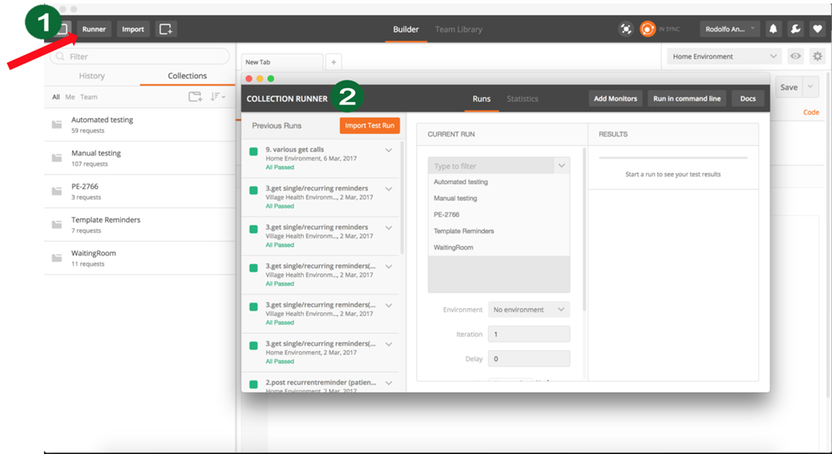Click the Delay input field
The image size is (832, 454).
pyautogui.click(x=529, y=359)
